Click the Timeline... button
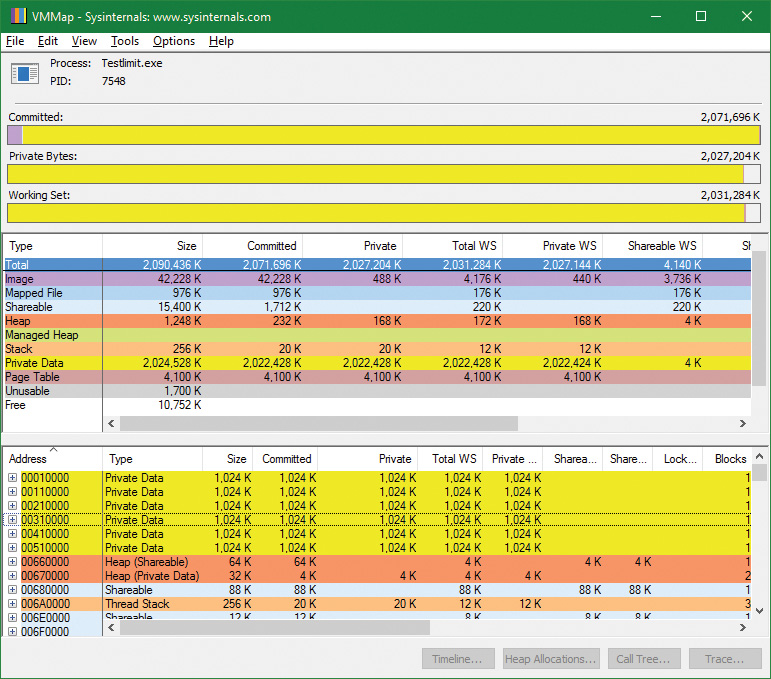Viewport: 771px width, 679px height. coord(458,659)
